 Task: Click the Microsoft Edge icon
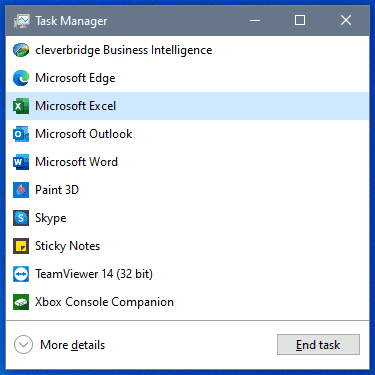21,78
